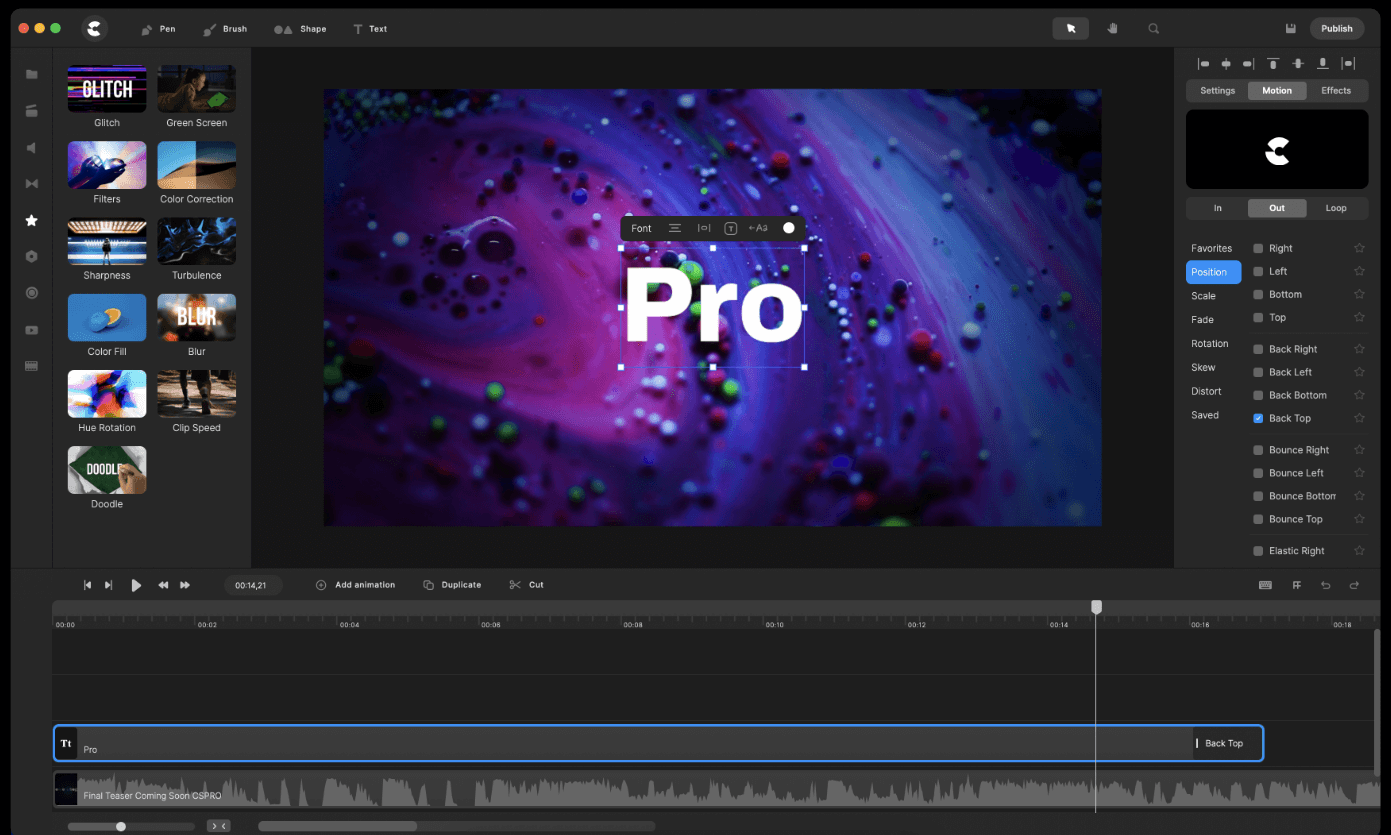
Task: Click the search magnifier icon
Action: pyautogui.click(x=1154, y=29)
